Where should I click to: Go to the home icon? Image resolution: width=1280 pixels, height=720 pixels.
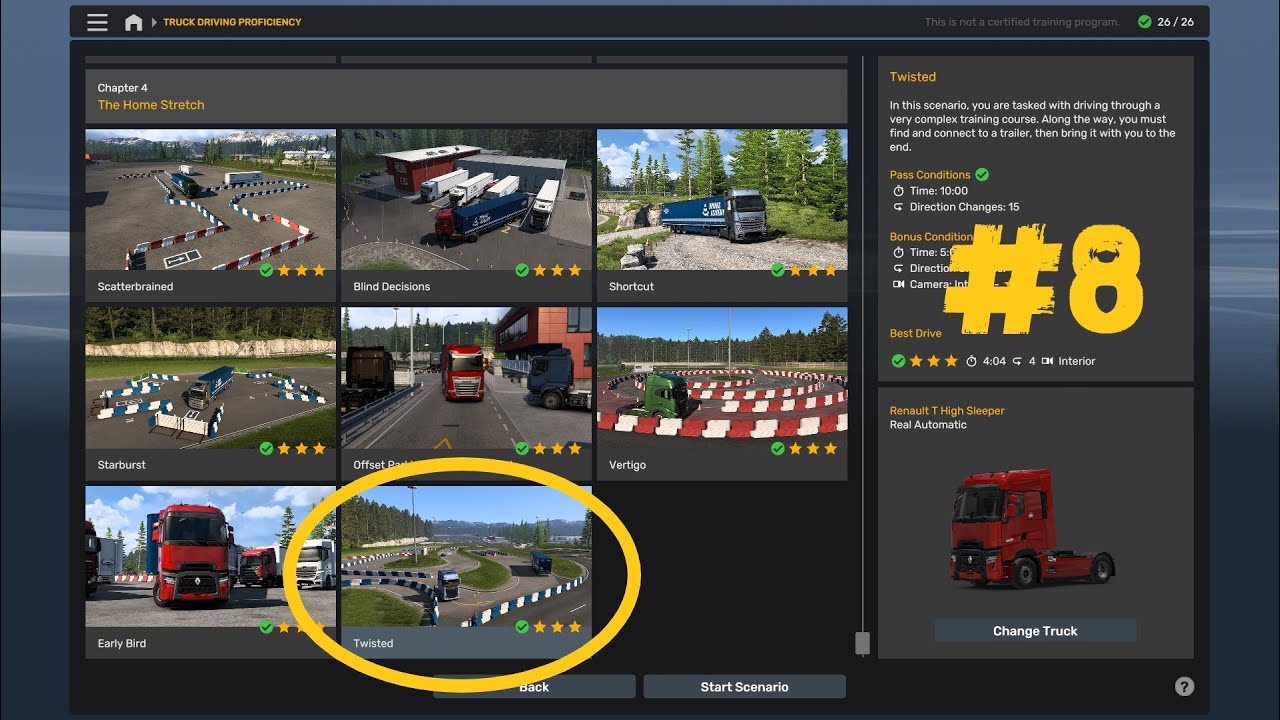click(x=133, y=22)
